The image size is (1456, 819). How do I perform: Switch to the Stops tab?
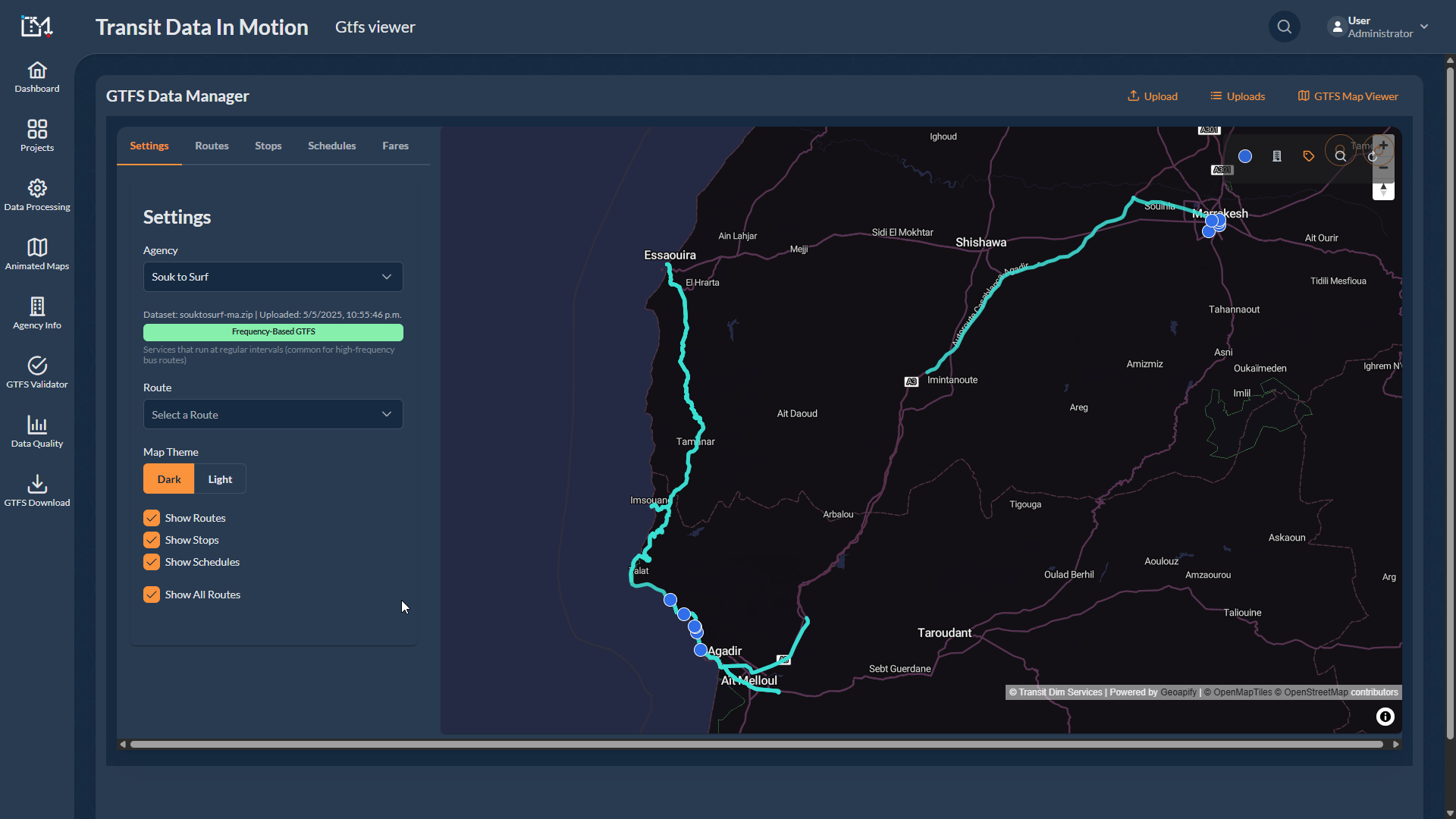pyautogui.click(x=268, y=146)
